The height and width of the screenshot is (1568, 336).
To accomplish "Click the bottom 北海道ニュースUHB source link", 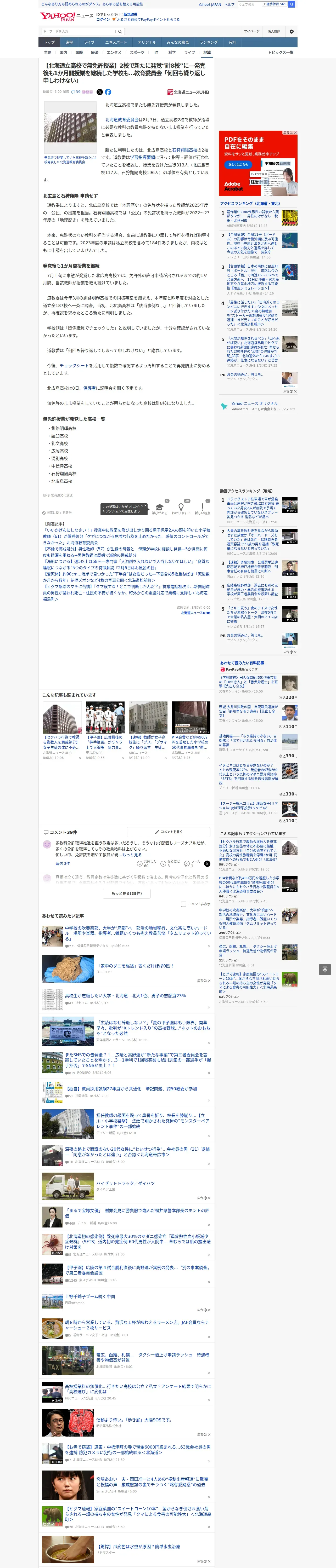I will click(195, 613).
